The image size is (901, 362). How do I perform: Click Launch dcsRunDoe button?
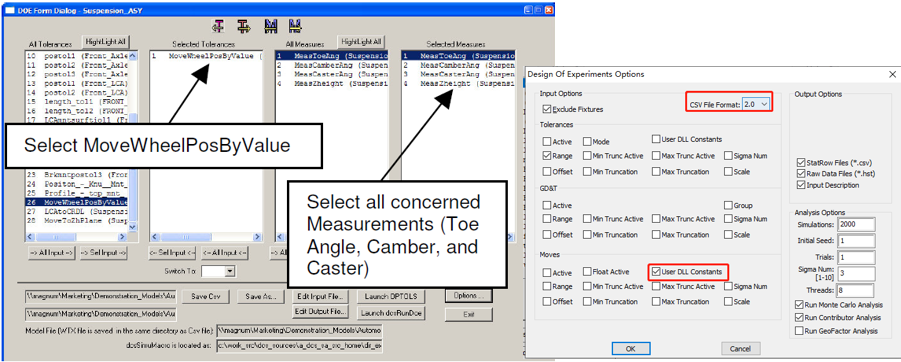(391, 313)
